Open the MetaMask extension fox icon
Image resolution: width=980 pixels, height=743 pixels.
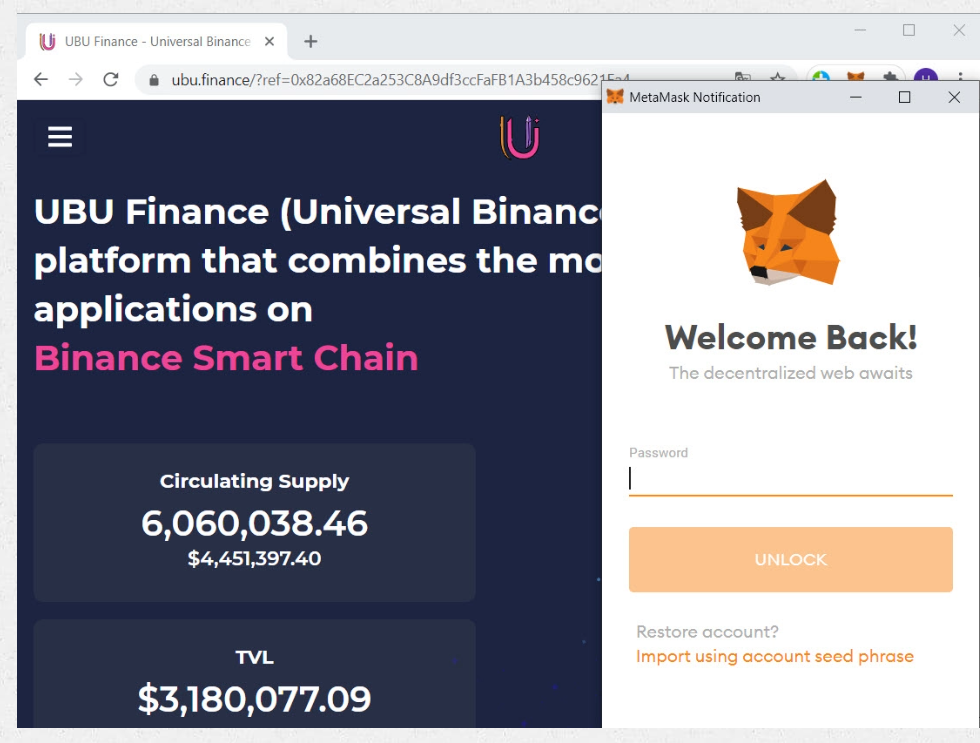[855, 76]
